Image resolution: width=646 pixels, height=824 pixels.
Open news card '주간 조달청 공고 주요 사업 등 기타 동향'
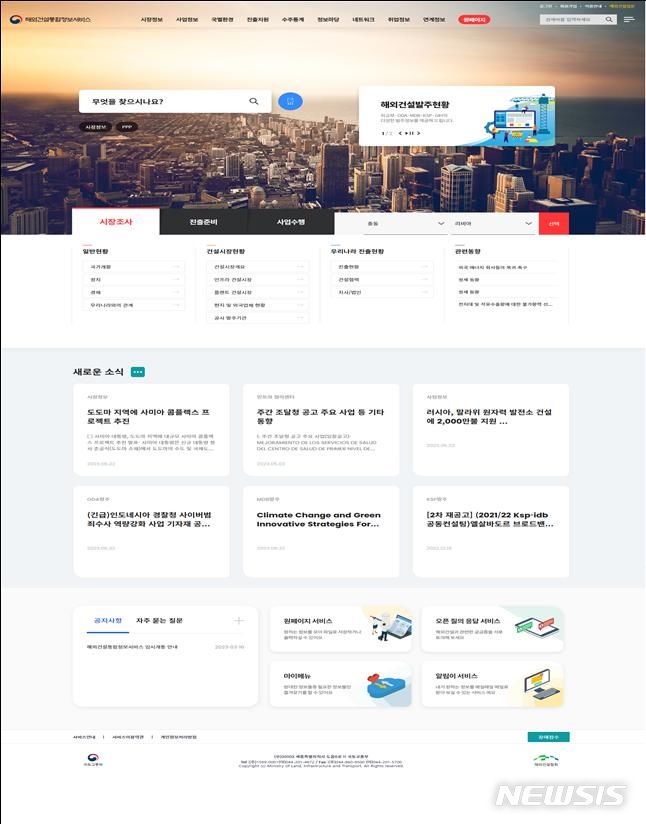(x=321, y=430)
